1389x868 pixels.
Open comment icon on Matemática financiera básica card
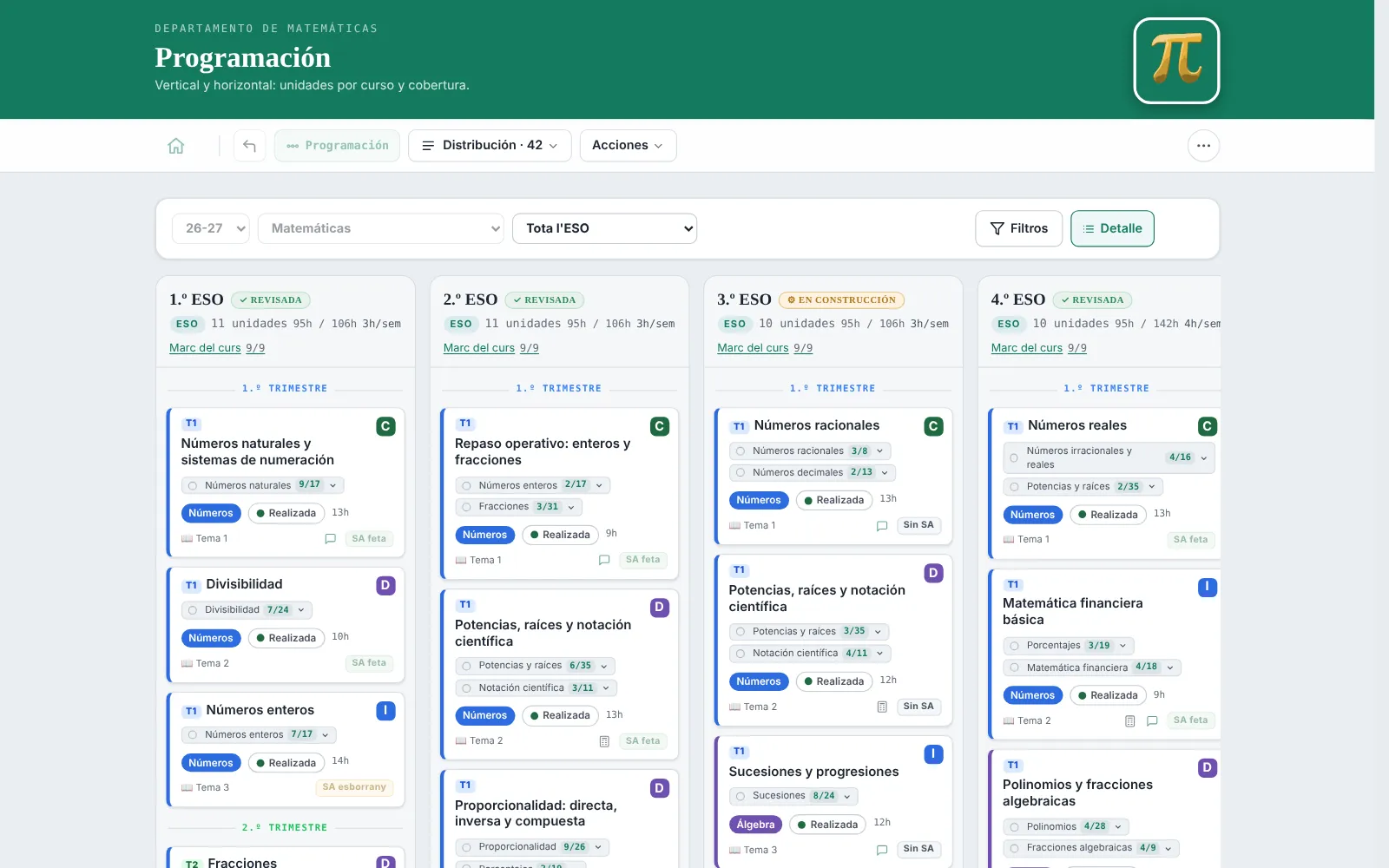pyautogui.click(x=1152, y=720)
